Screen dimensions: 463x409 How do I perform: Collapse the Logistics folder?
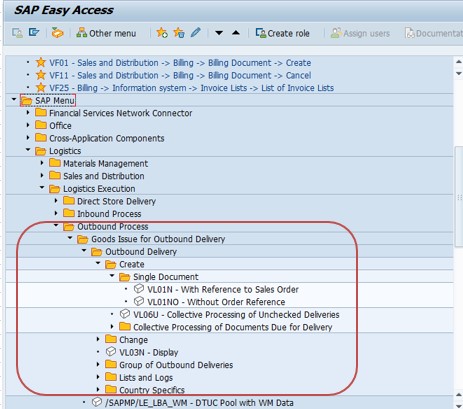tap(28, 150)
